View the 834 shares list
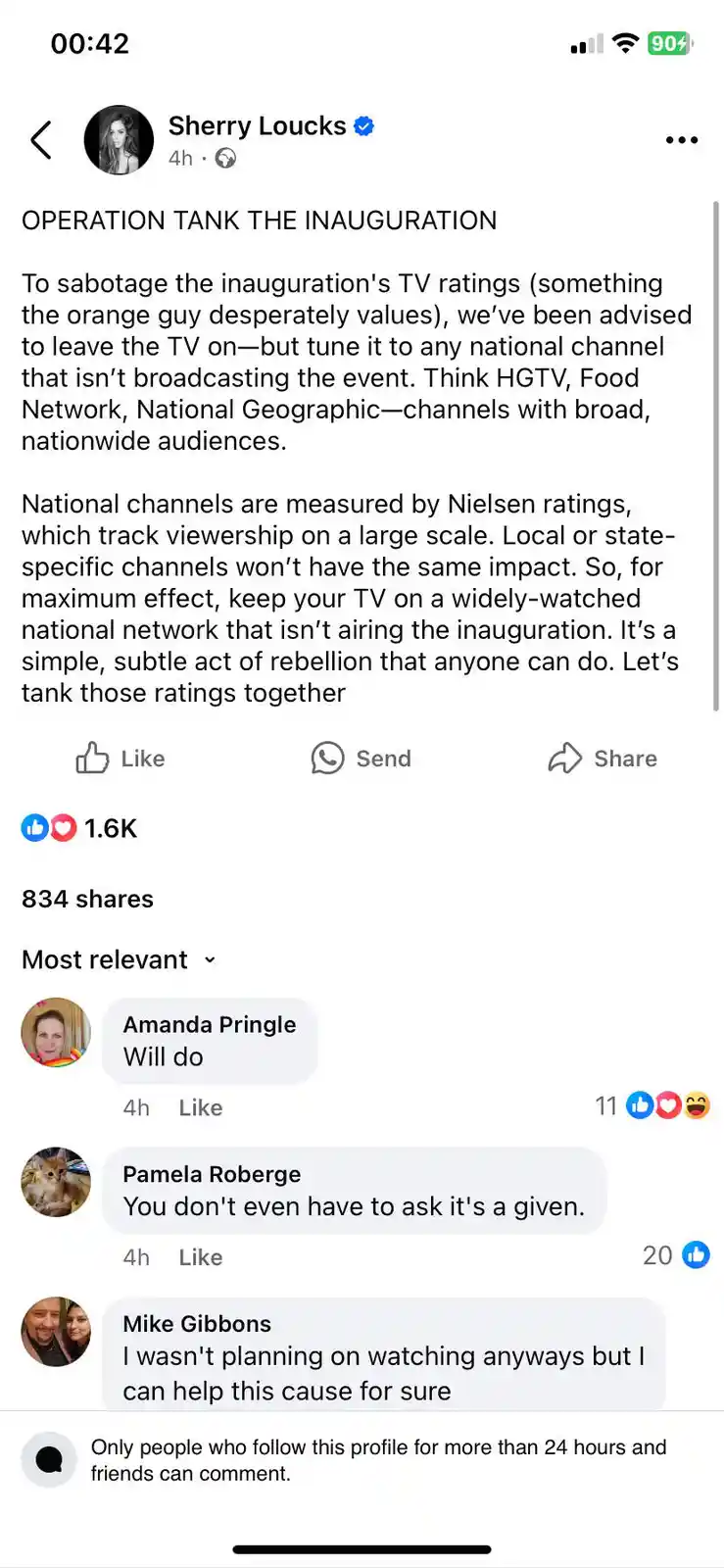Viewport: 724px width, 1568px height. pyautogui.click(x=87, y=899)
